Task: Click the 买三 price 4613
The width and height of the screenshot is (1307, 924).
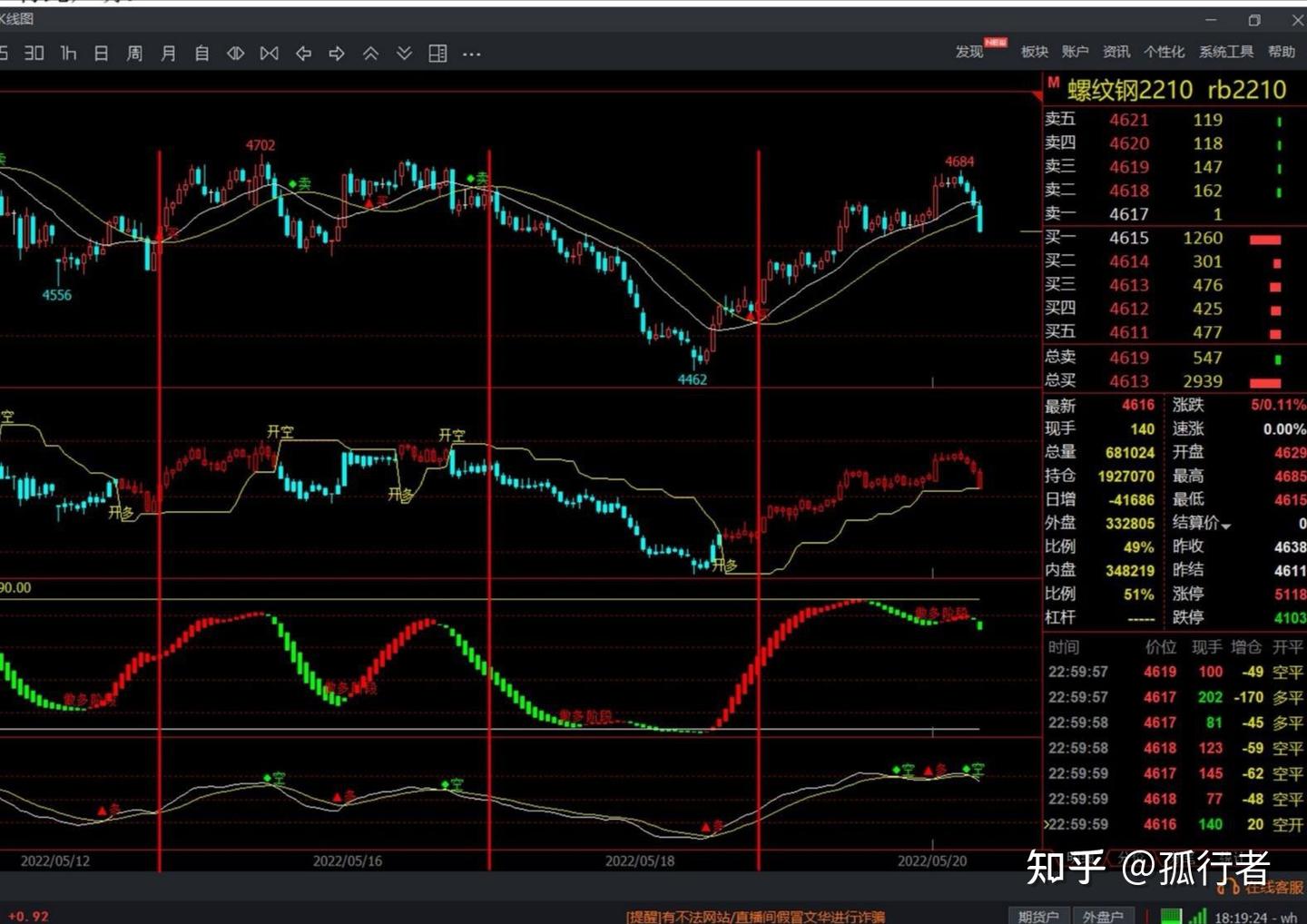Action: point(1129,285)
